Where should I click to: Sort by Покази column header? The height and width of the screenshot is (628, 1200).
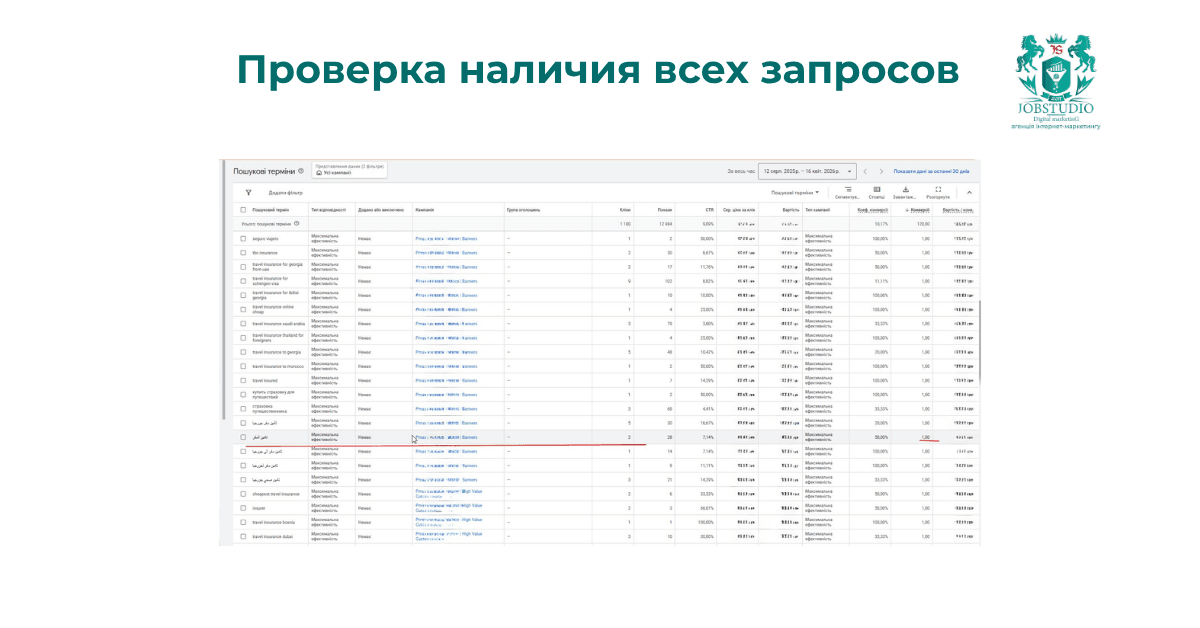click(x=665, y=210)
